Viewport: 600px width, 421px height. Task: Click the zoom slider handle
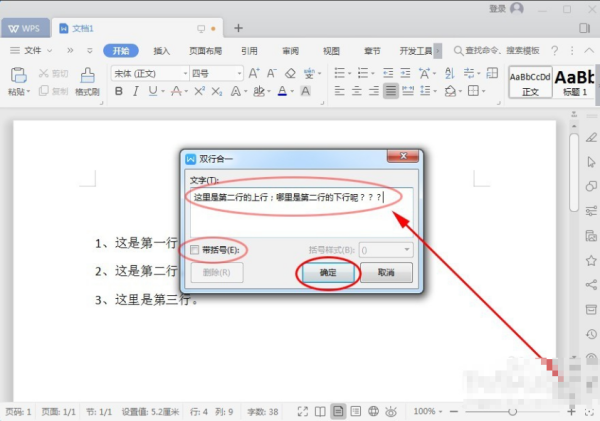(x=512, y=412)
